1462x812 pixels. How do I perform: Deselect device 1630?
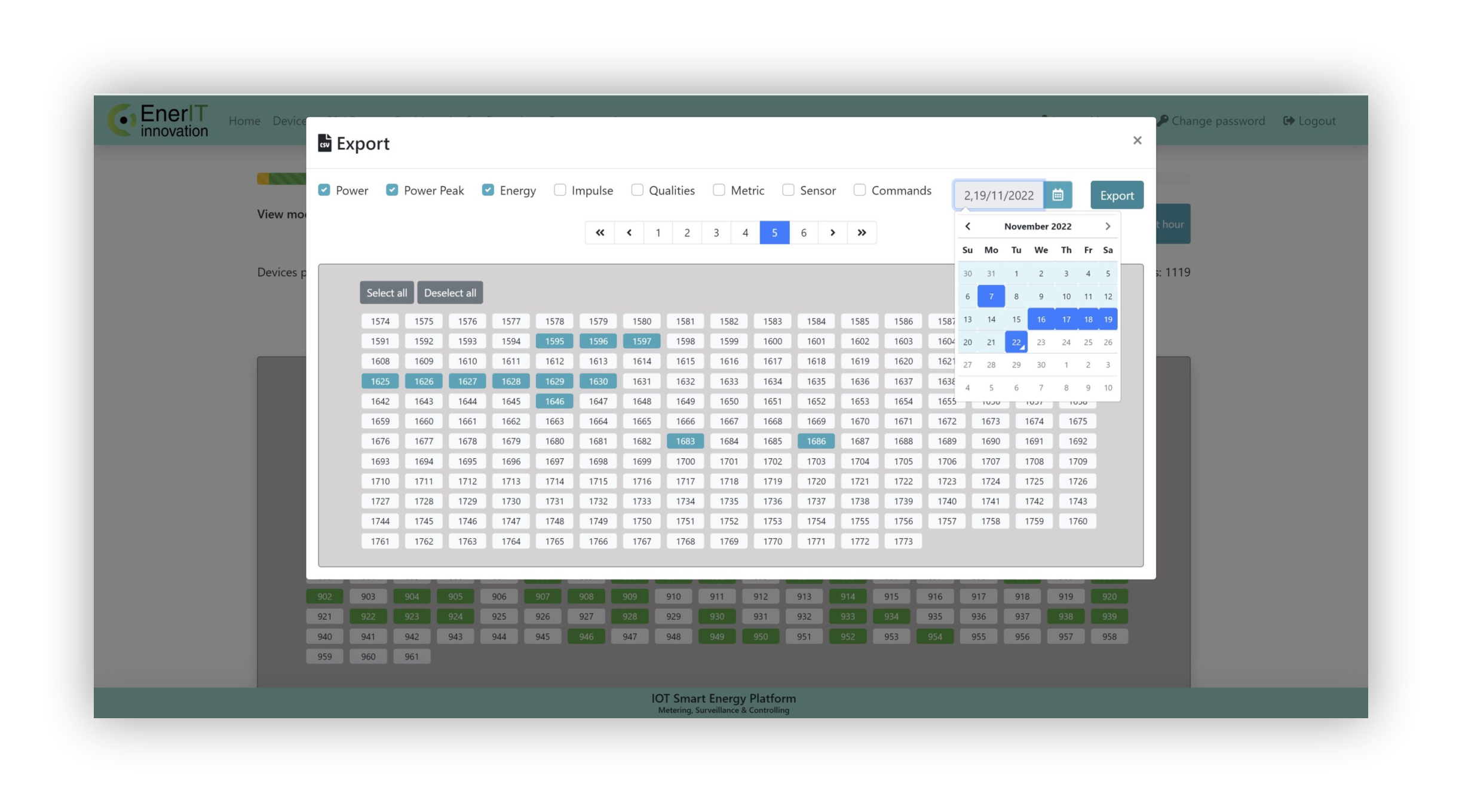click(x=598, y=381)
